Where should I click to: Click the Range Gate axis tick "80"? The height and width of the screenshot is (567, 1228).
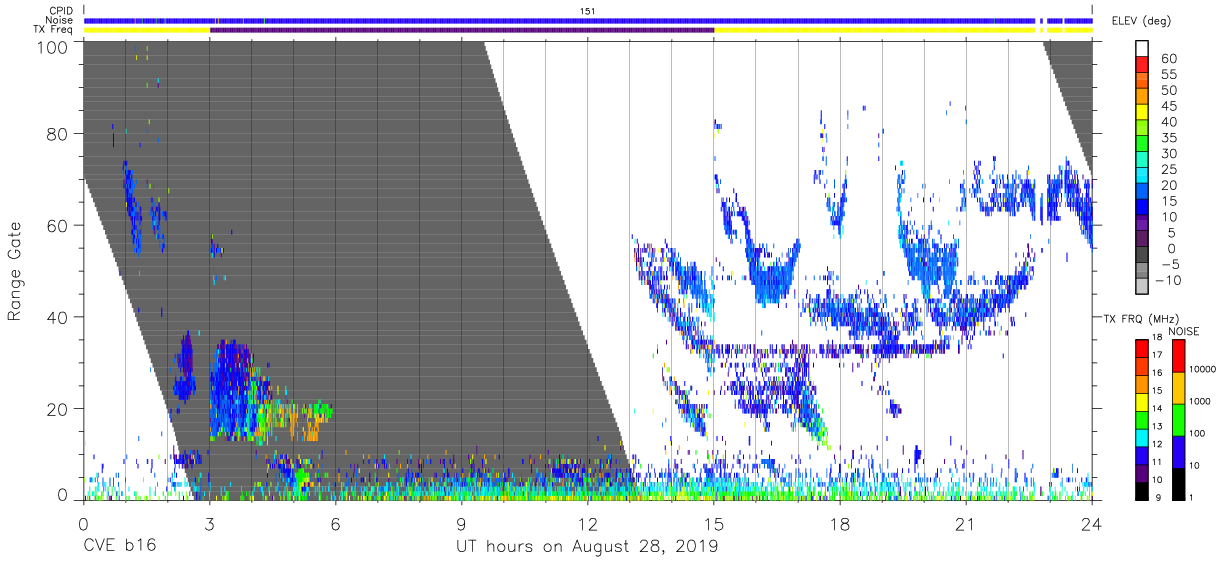click(58, 134)
